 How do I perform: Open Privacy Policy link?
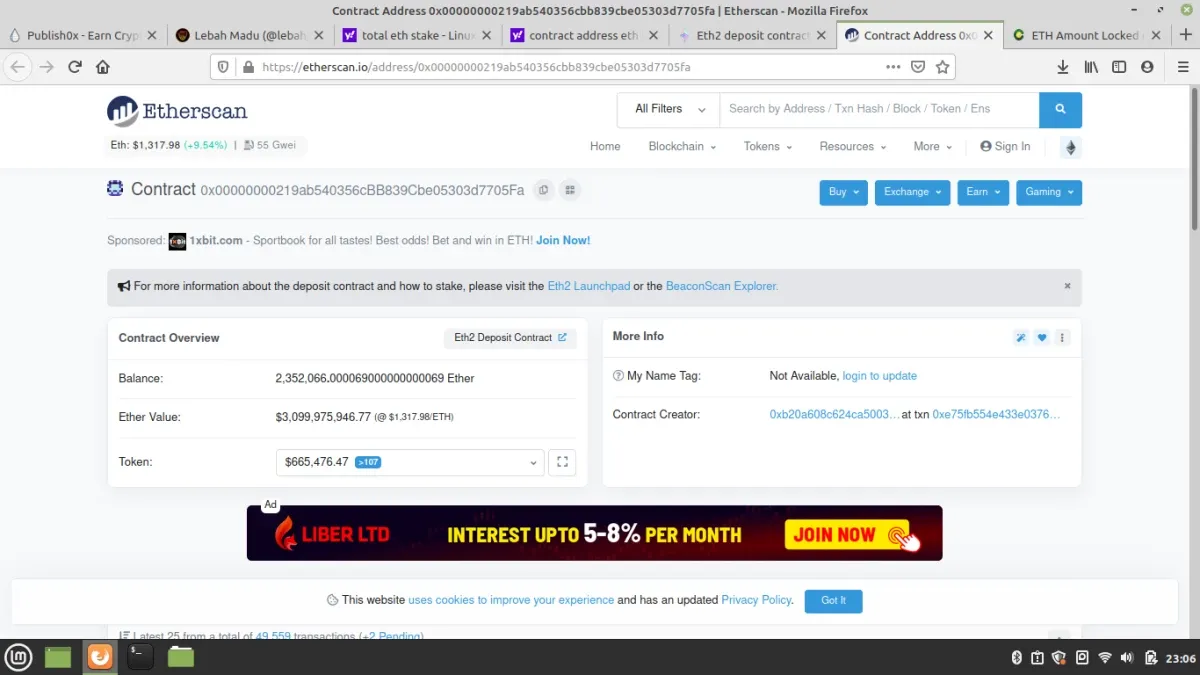[x=756, y=600]
